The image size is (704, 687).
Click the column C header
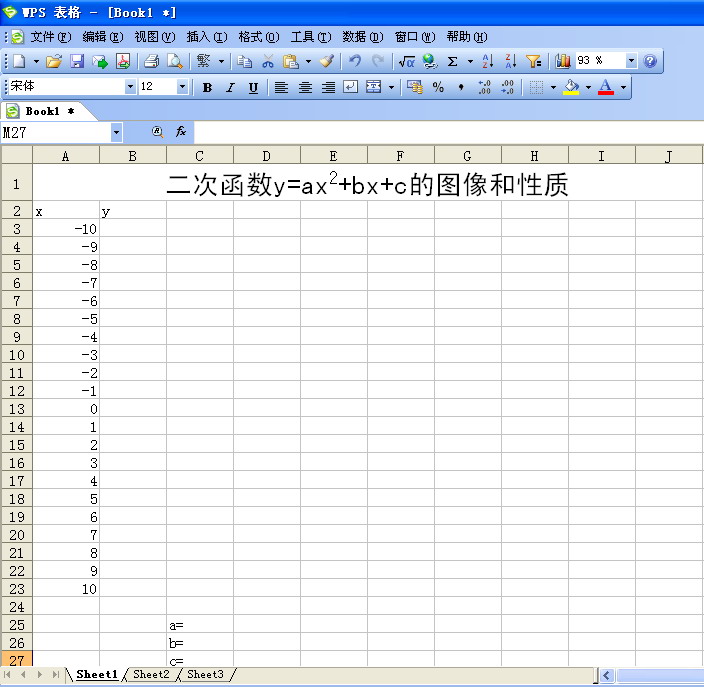click(200, 155)
